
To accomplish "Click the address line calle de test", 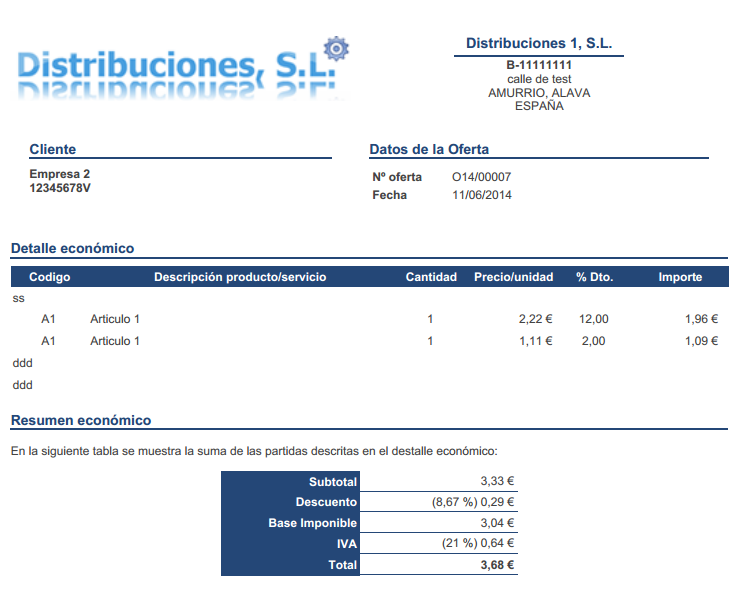I will [x=539, y=79].
